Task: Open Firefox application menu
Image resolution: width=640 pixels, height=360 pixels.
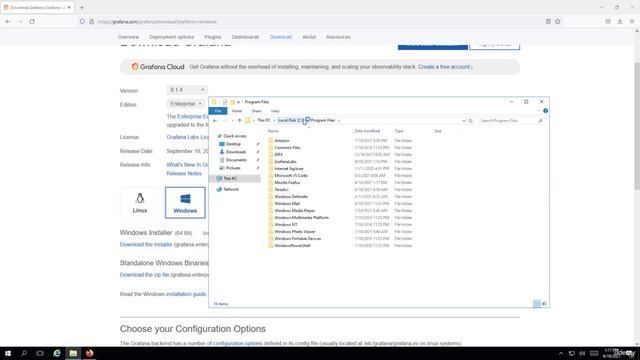Action: pos(631,22)
